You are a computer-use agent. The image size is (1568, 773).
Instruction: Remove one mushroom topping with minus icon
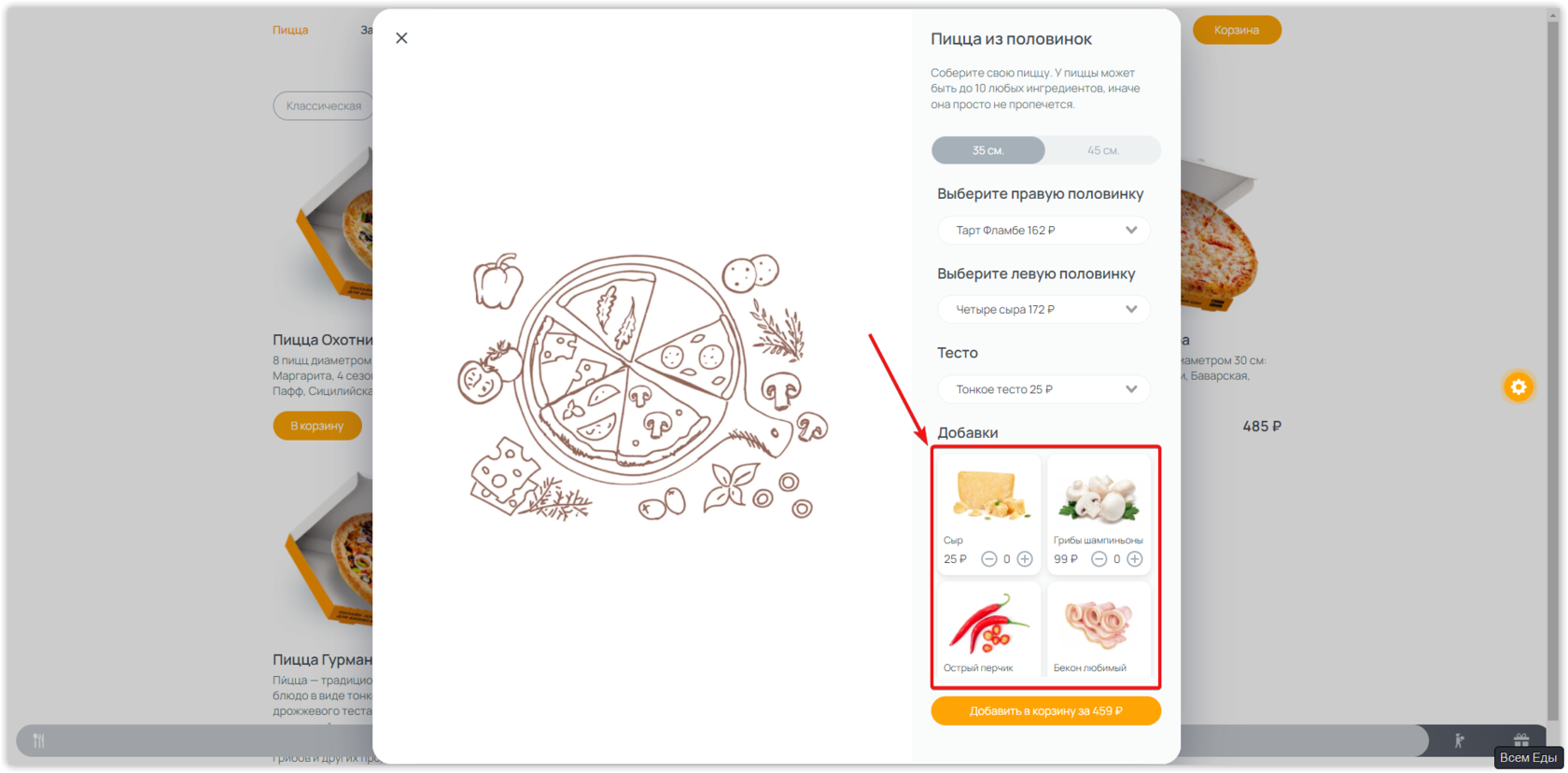1099,559
